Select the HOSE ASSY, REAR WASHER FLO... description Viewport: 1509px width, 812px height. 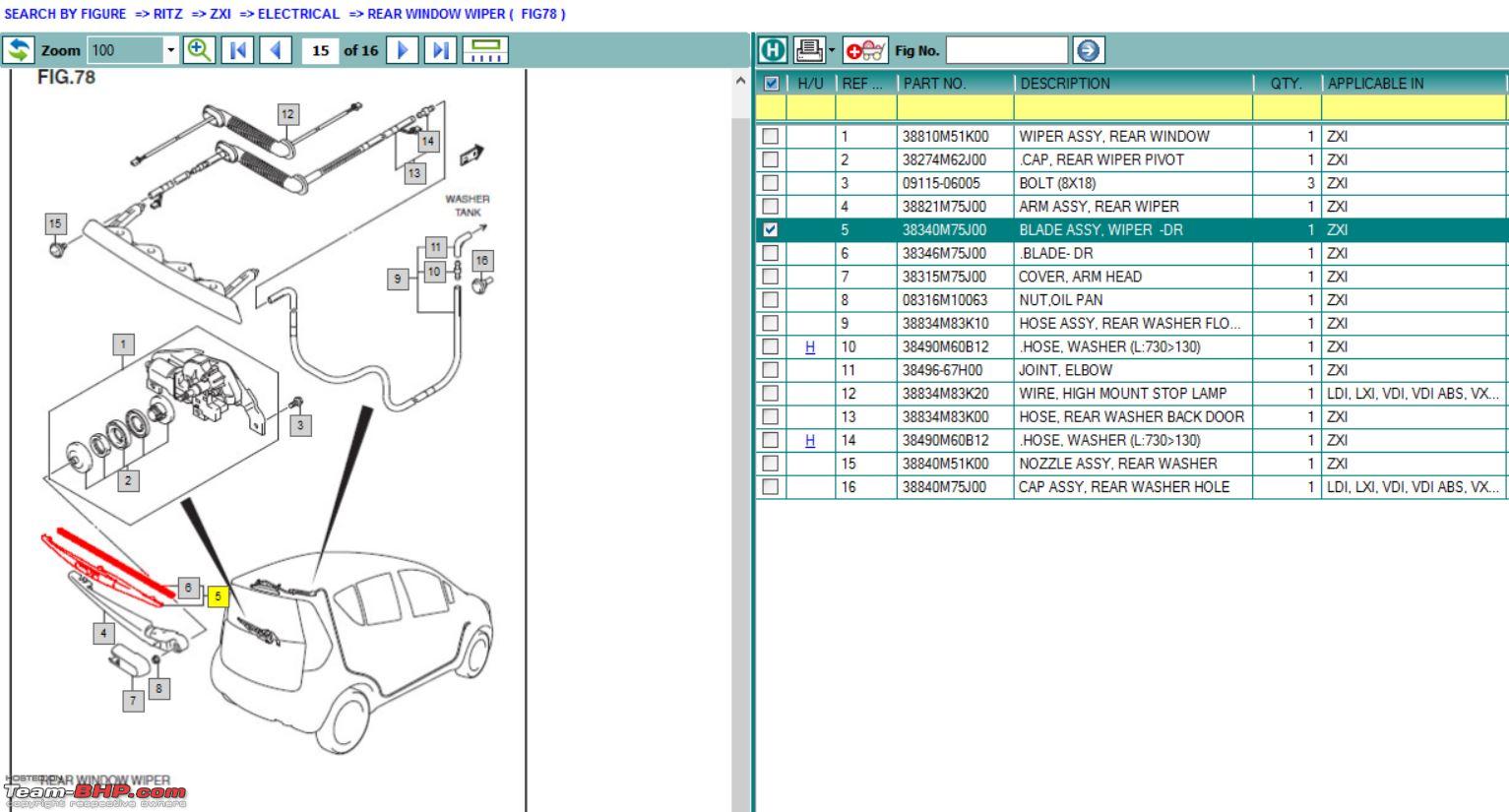pyautogui.click(x=1129, y=323)
